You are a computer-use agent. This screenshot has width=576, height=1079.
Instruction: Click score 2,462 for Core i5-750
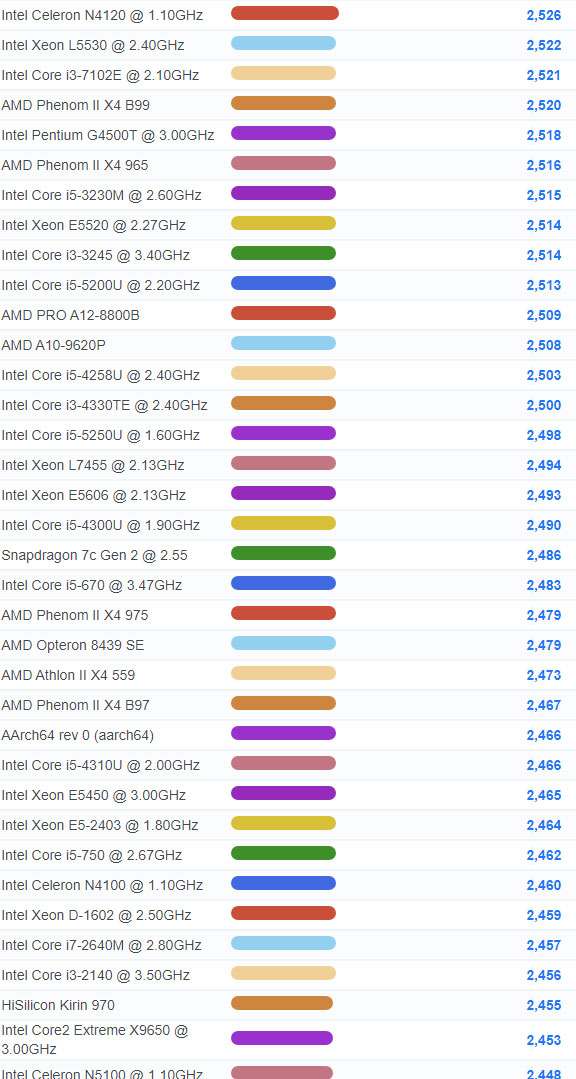pos(544,855)
